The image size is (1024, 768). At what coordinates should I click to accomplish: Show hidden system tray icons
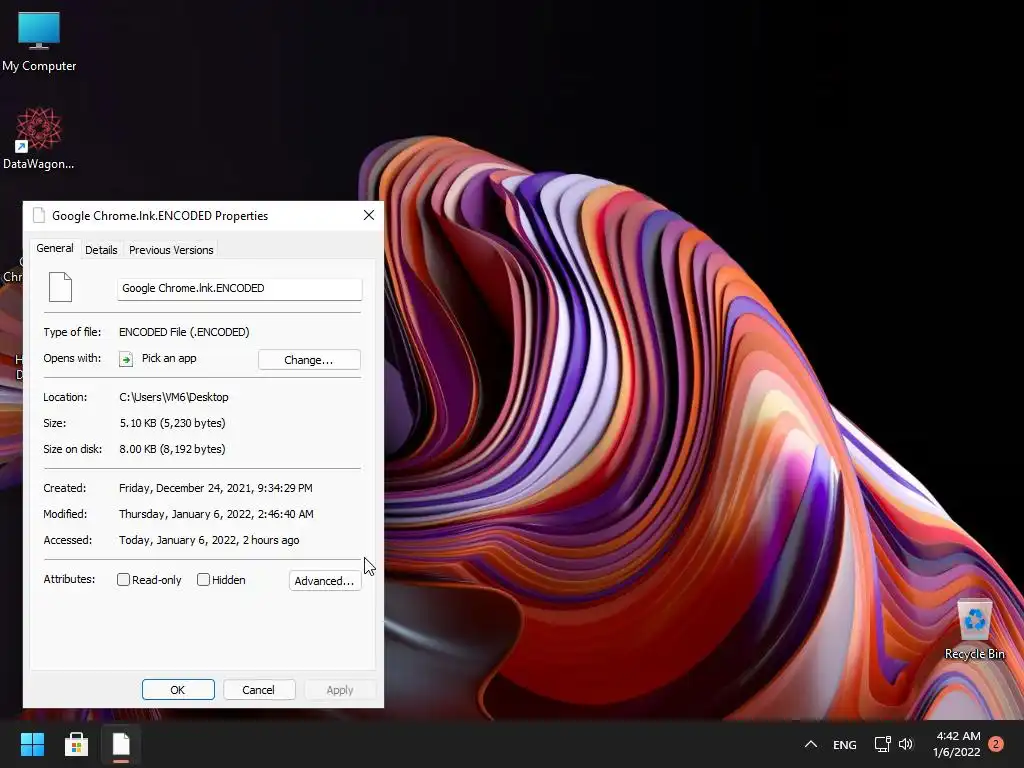tap(810, 744)
